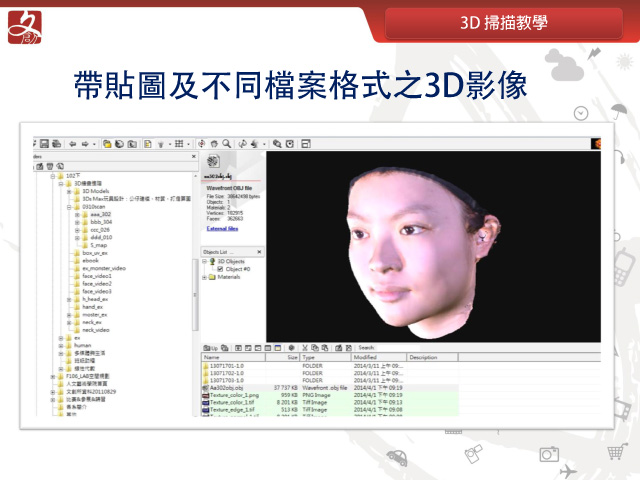Expand the aaa_302 folder
This screenshot has height=480, width=640.
[77, 215]
